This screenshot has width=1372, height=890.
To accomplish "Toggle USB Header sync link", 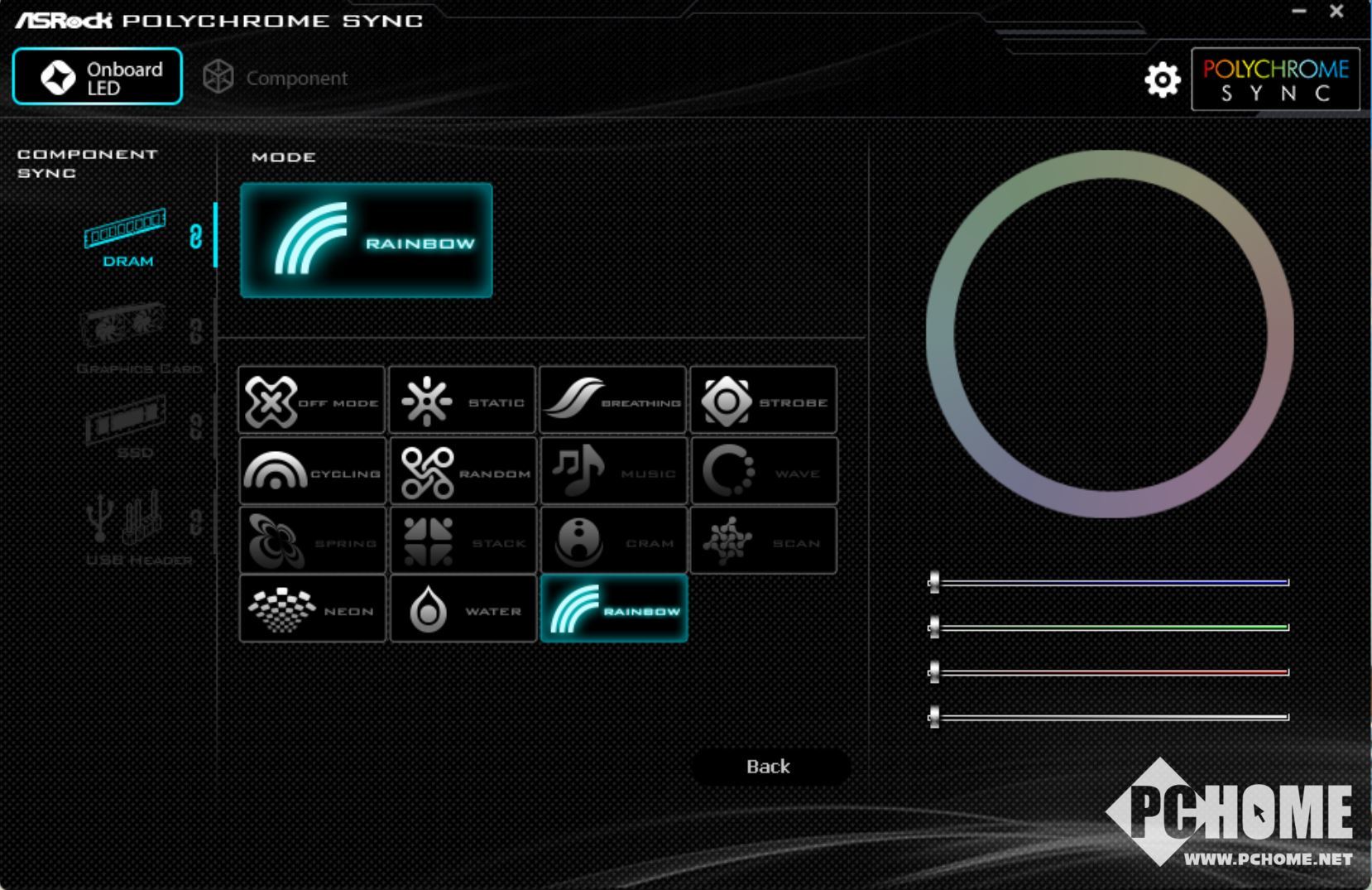I will [x=196, y=522].
